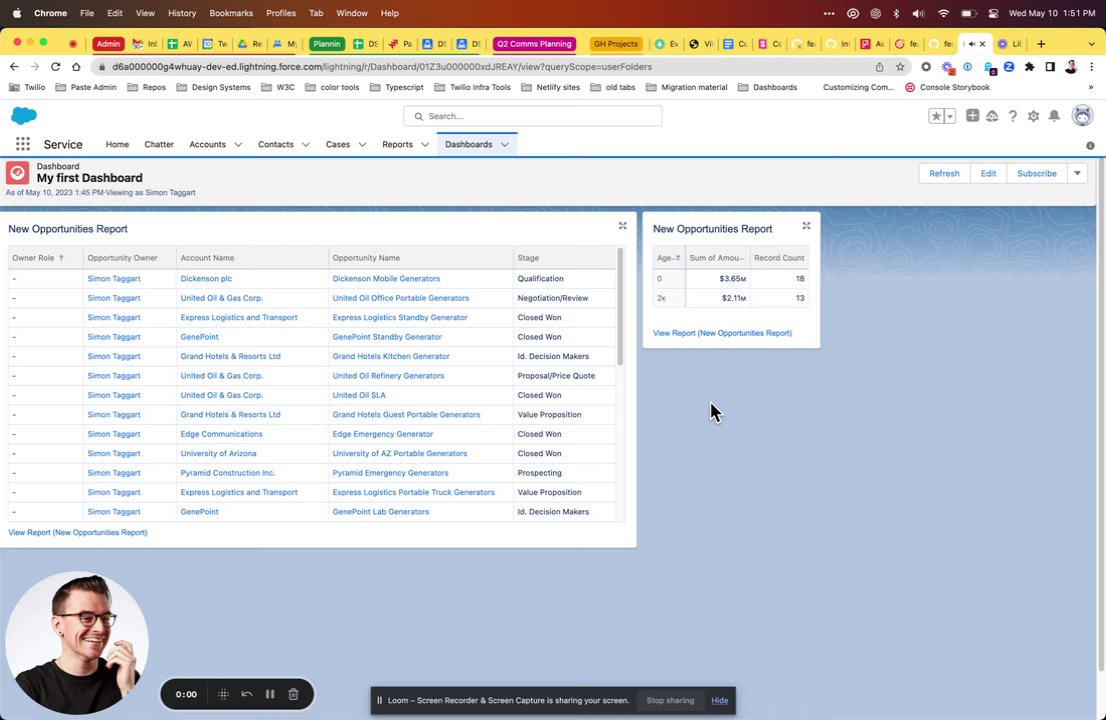Click the Salesforce cloud logo
Screen dimensions: 1106x720
click(x=24, y=116)
